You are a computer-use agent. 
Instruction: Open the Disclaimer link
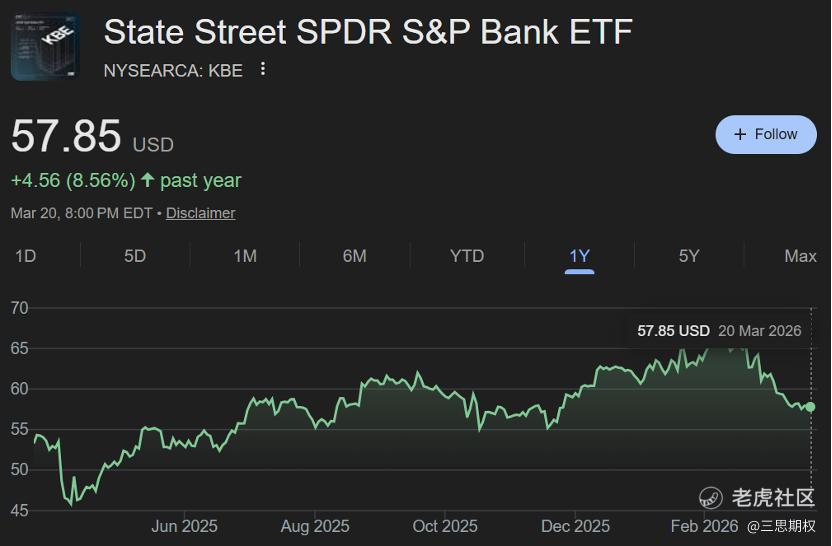[200, 213]
